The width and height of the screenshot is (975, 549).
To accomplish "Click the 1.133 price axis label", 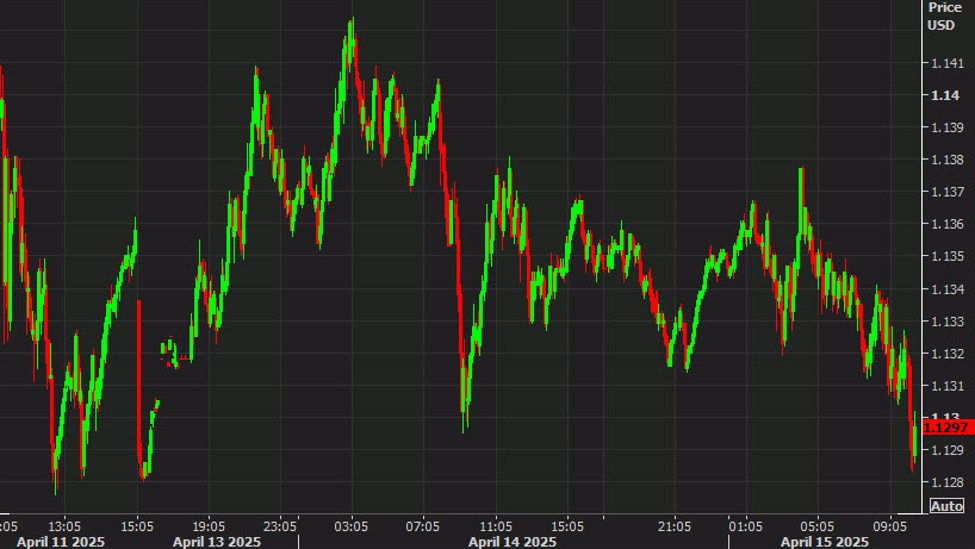I will [947, 321].
